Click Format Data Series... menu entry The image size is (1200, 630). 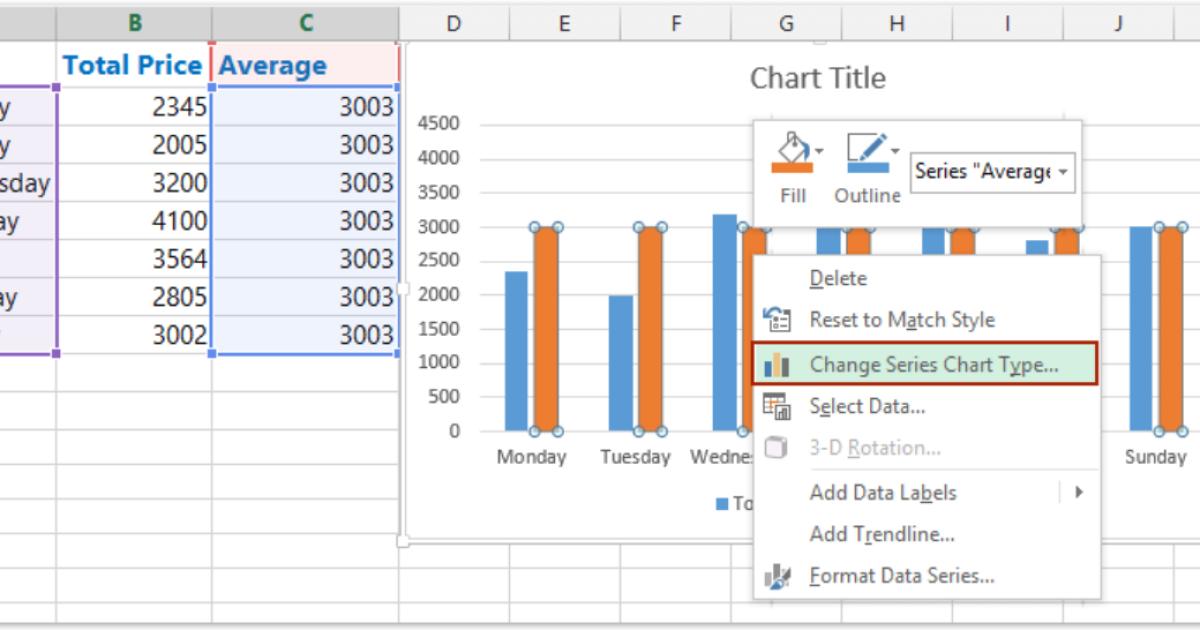pos(901,576)
